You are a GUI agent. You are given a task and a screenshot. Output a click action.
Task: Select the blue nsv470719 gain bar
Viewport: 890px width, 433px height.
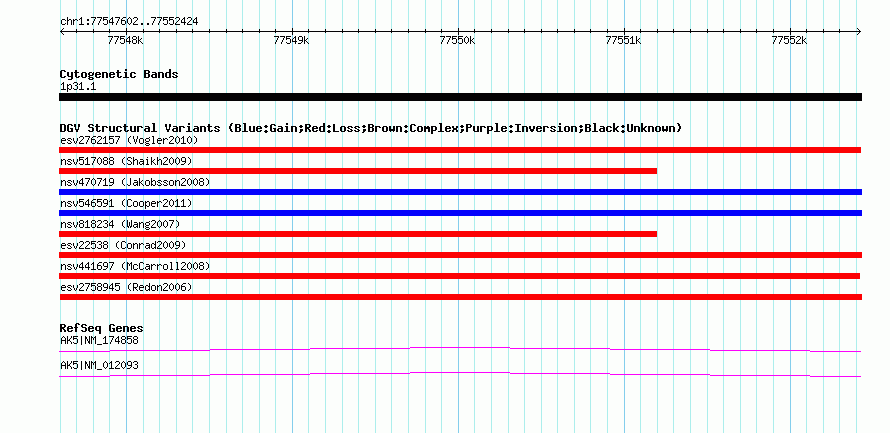(460, 192)
